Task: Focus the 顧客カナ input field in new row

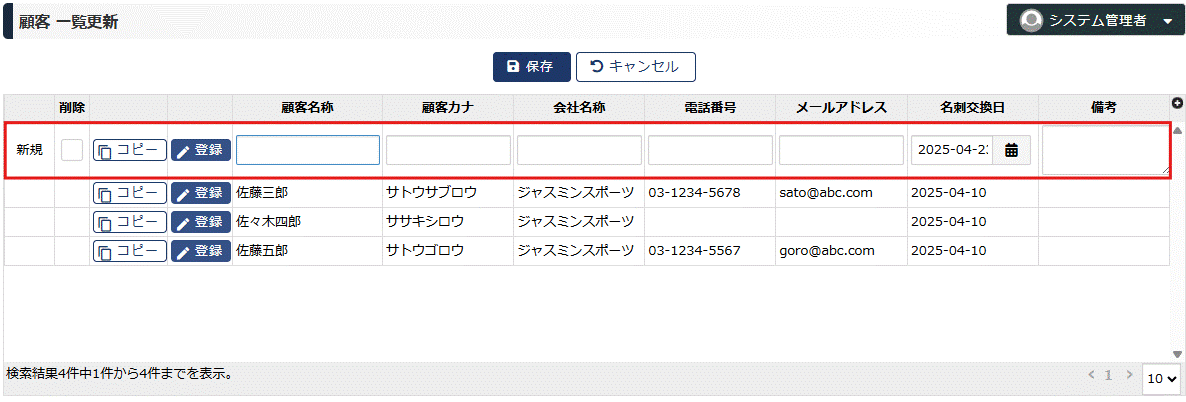Action: pyautogui.click(x=448, y=150)
